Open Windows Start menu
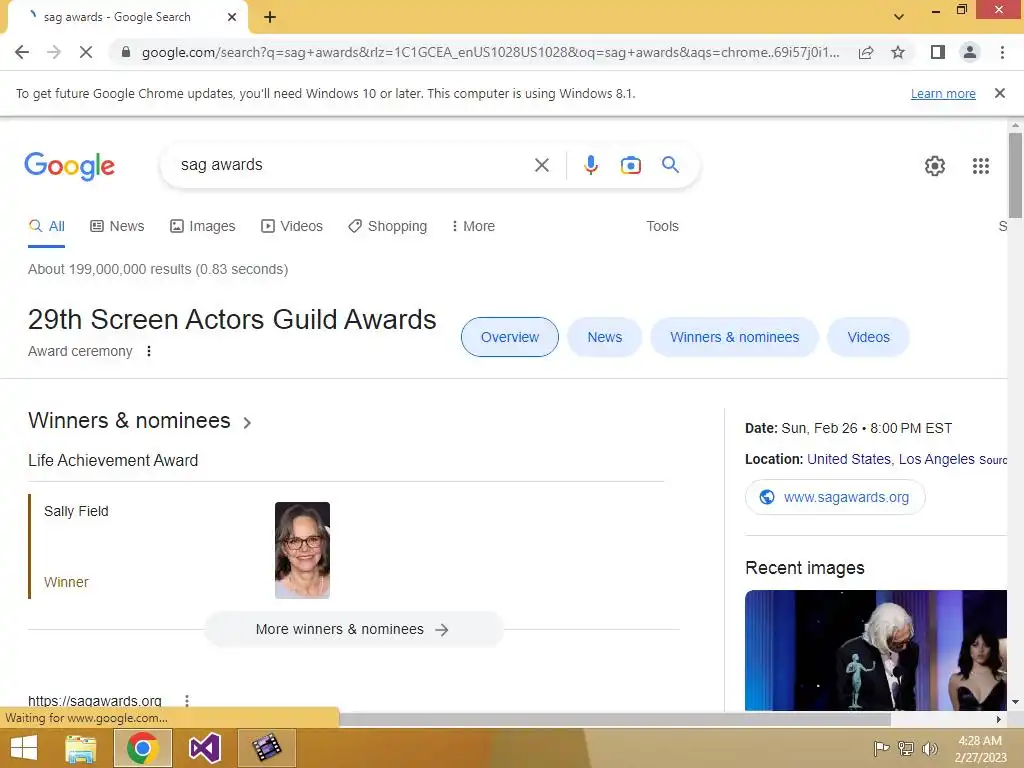 24,748
